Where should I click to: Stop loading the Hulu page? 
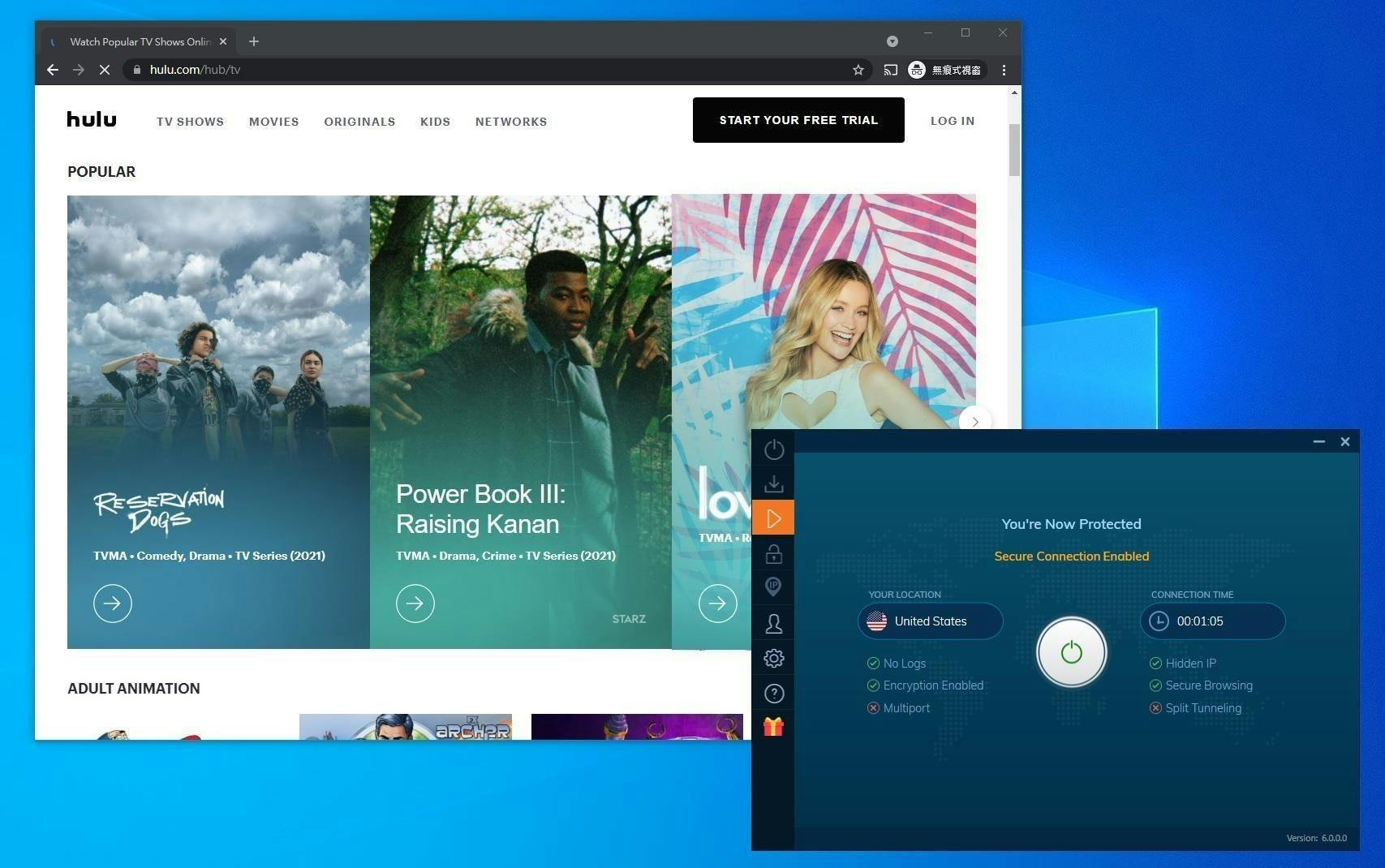(105, 70)
